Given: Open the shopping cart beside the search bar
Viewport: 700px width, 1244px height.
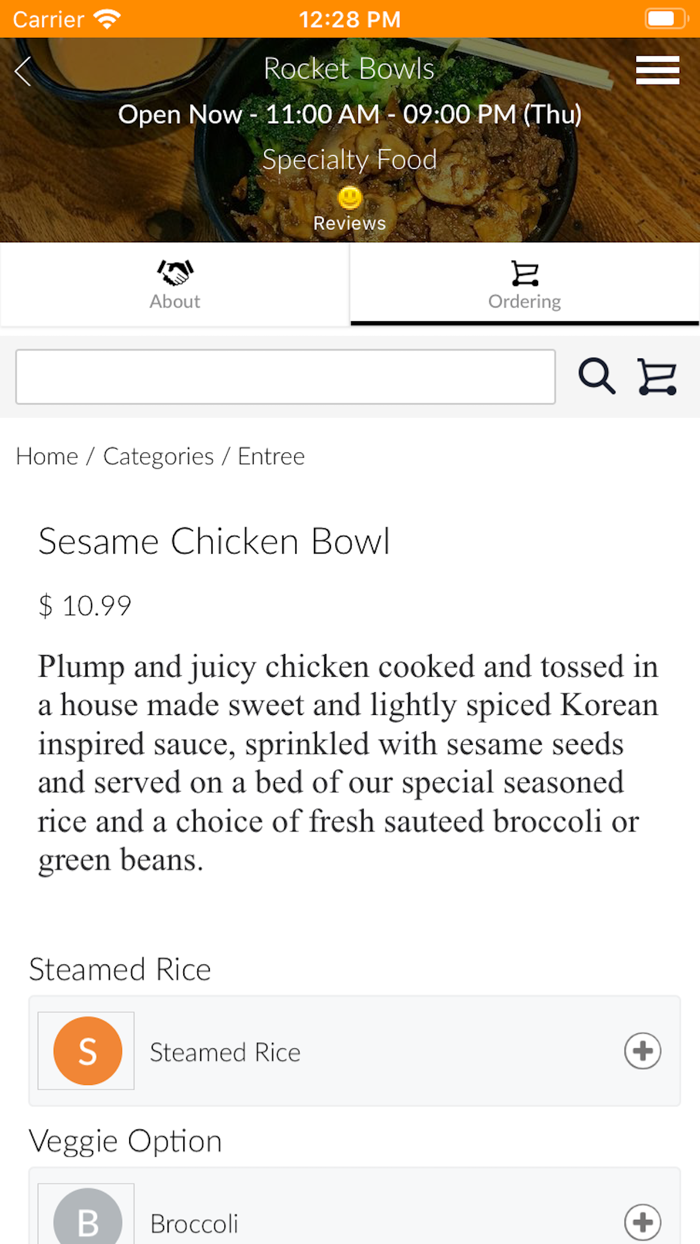Looking at the screenshot, I should click(x=657, y=377).
